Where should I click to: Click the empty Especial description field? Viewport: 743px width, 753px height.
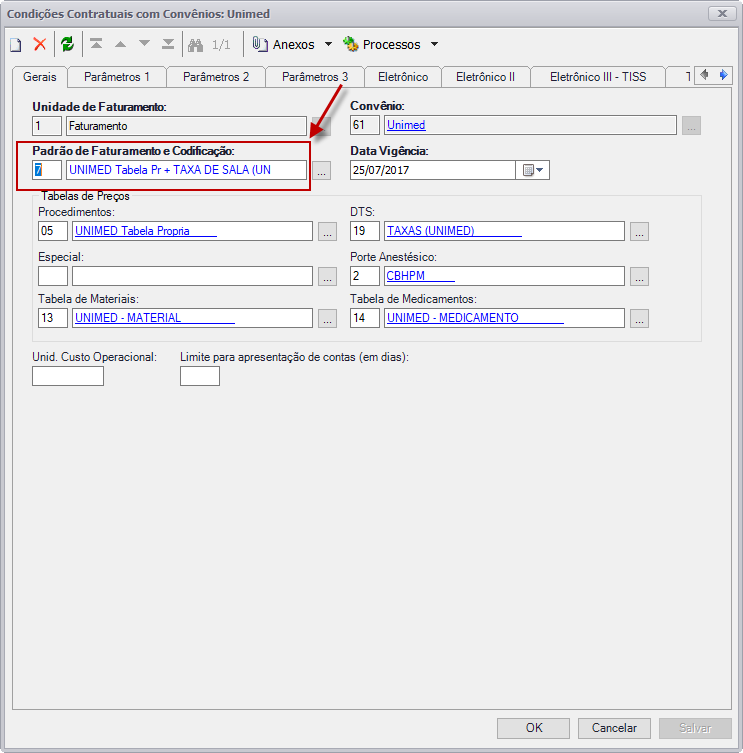(x=193, y=276)
